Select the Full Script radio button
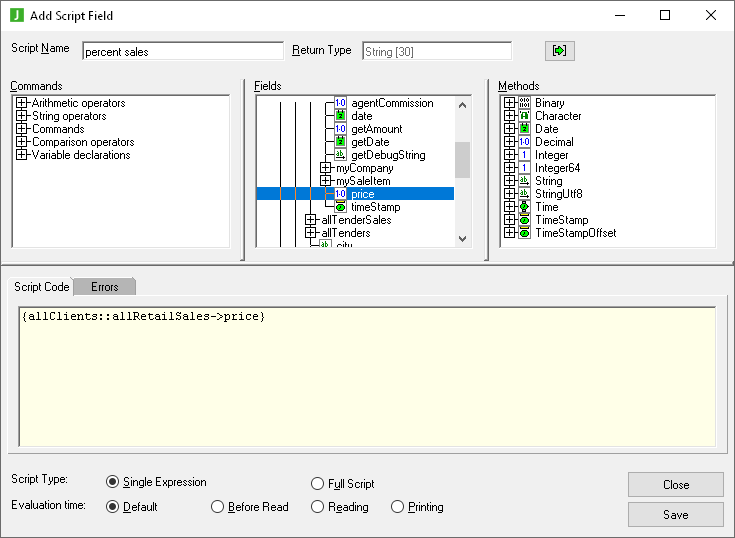 coord(318,483)
